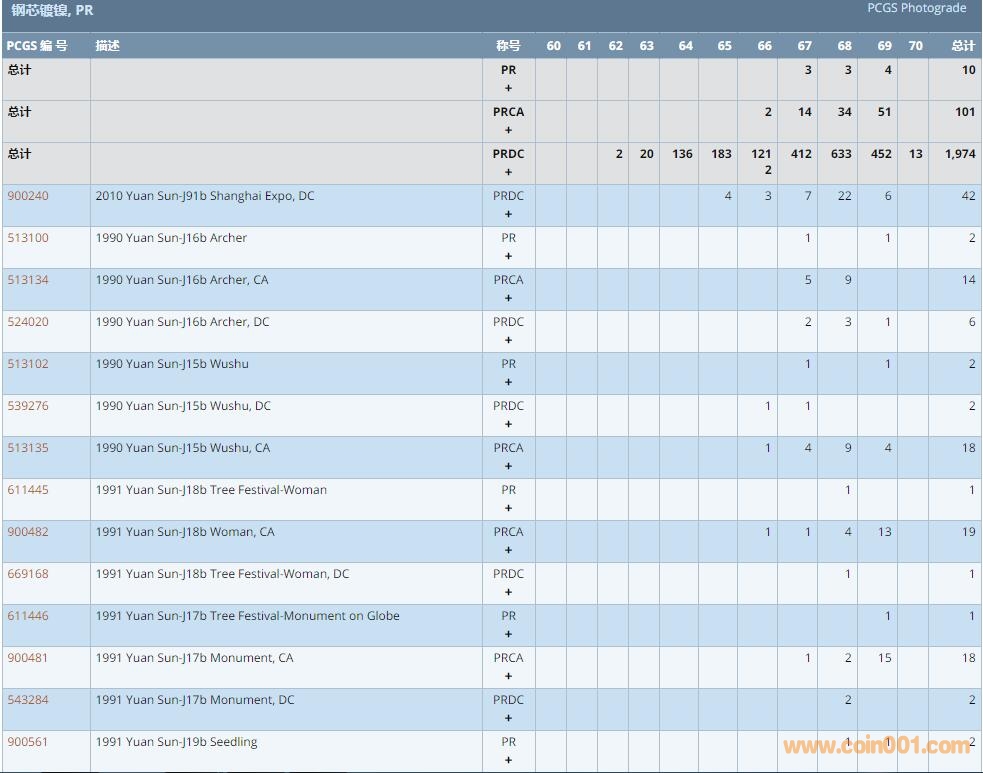983x773 pixels.
Task: Expand plus in Wushu CA row
Action: [x=508, y=466]
